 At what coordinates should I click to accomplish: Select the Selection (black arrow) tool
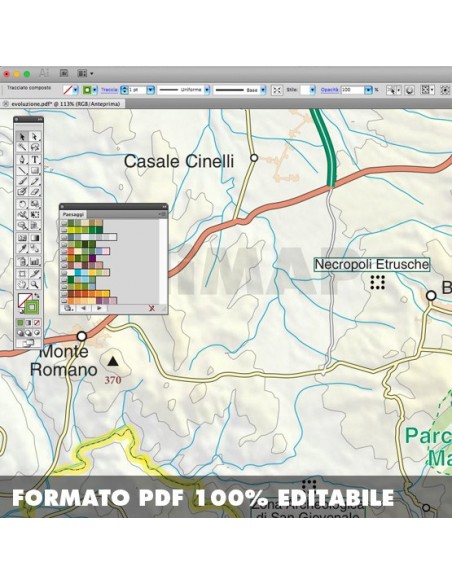click(x=22, y=137)
